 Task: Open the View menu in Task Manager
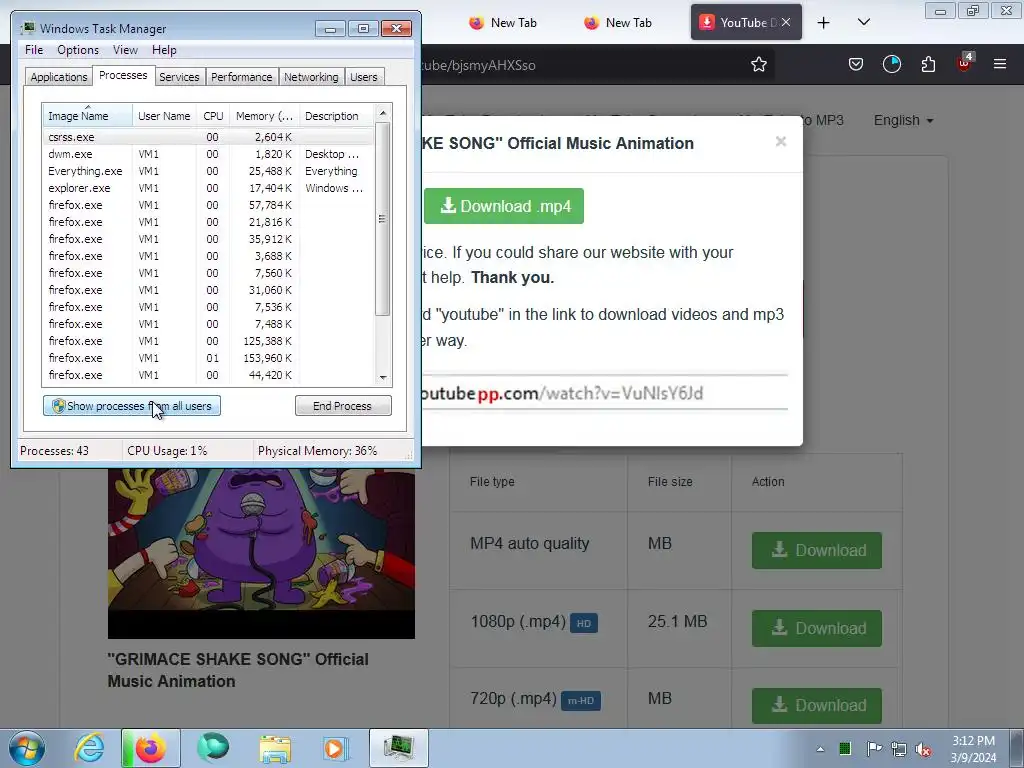point(125,50)
